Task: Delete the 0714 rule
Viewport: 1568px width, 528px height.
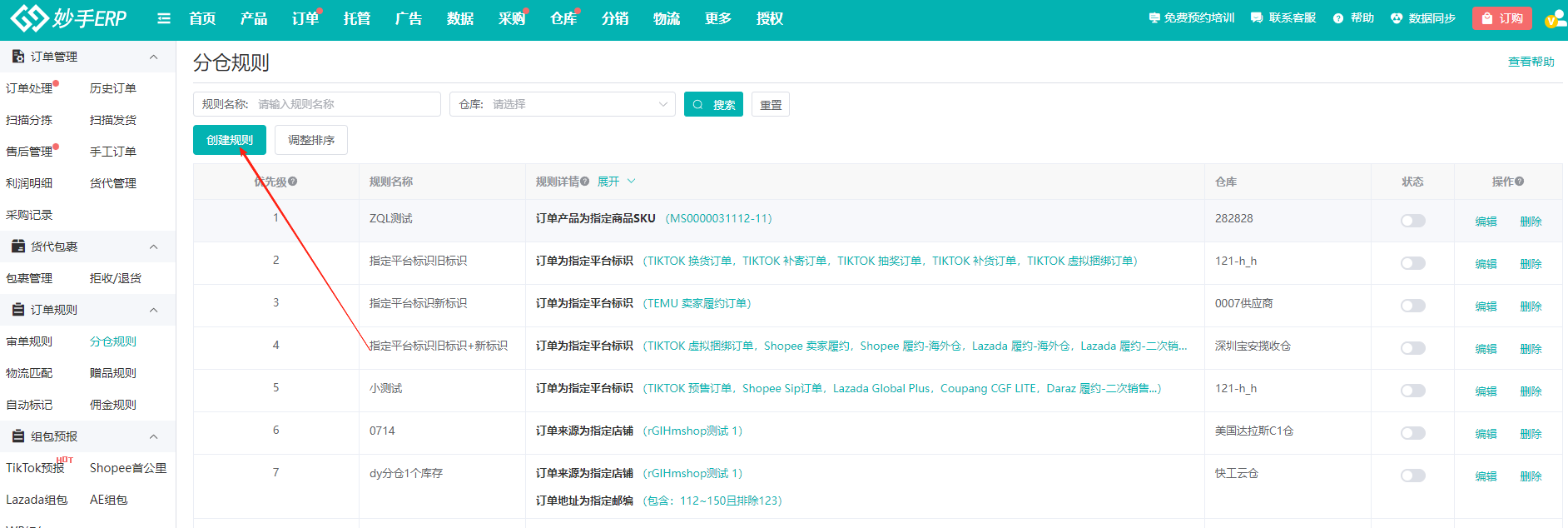Action: [1531, 434]
